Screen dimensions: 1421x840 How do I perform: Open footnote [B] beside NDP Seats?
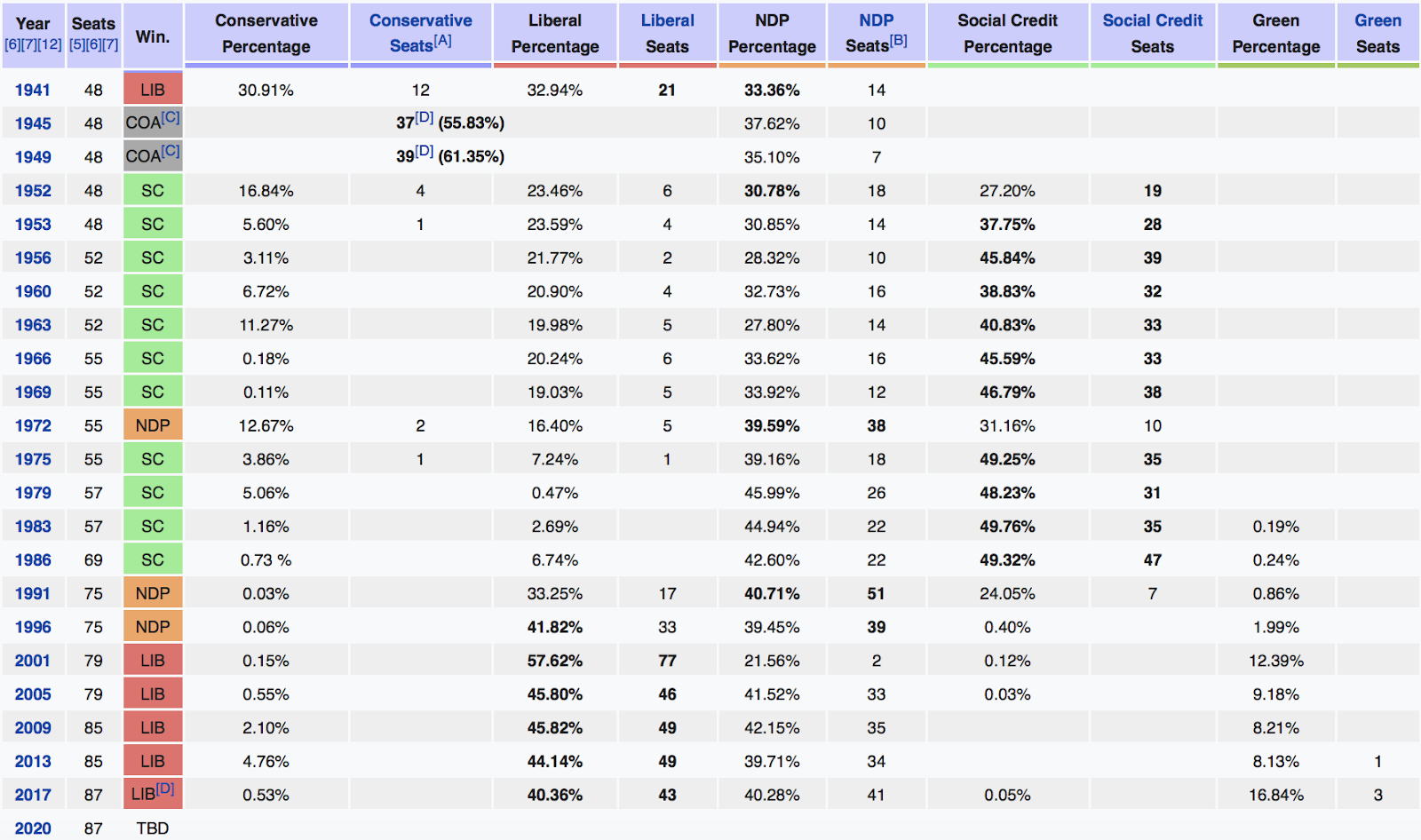click(x=899, y=41)
